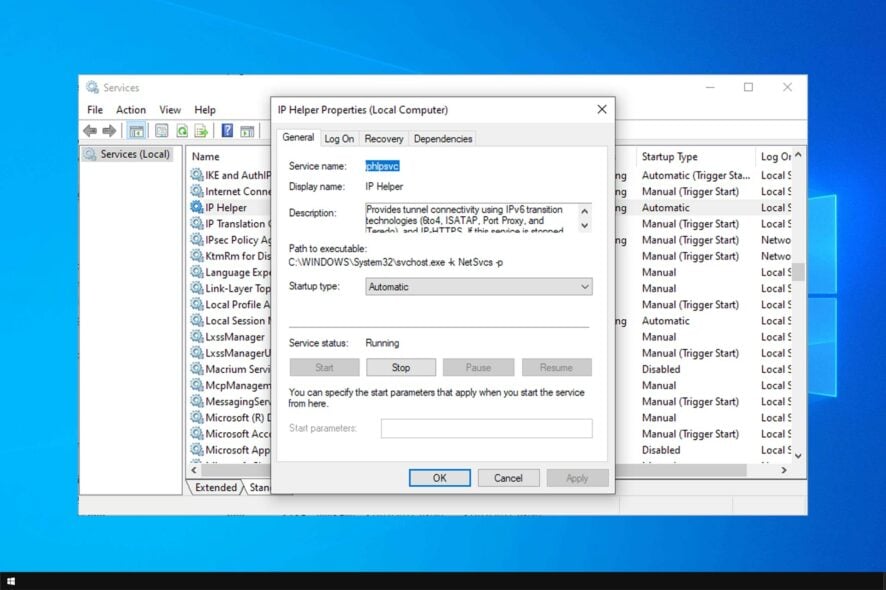Open the Help menu in Services

[x=205, y=110]
